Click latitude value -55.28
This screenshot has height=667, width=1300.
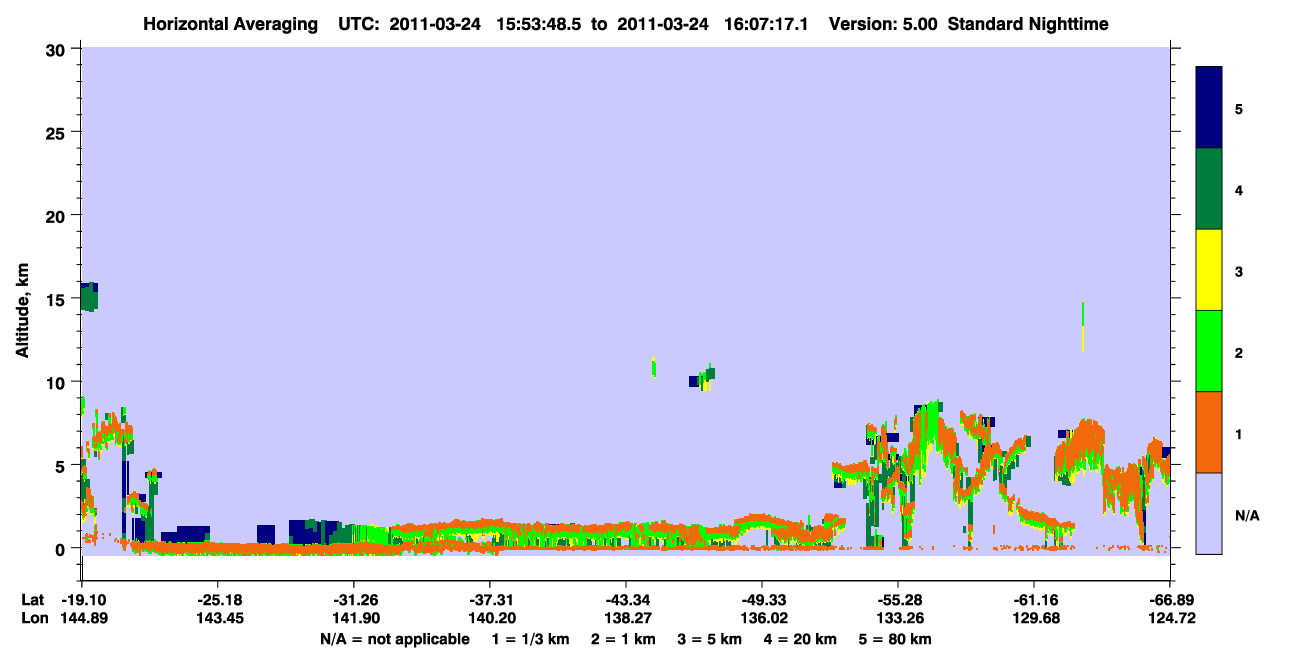click(898, 600)
